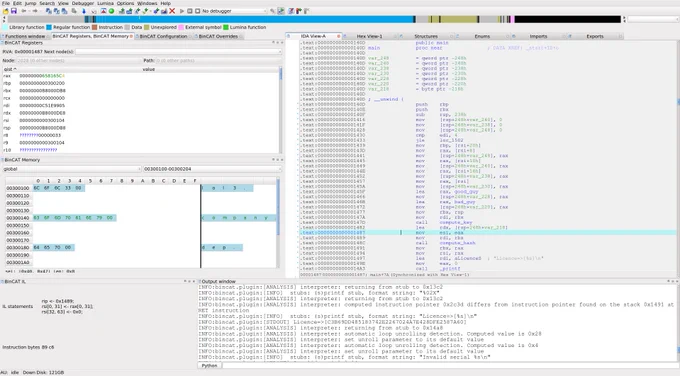The height and width of the screenshot is (376, 680).
Task: Click the Regular function legend color swatch
Action: point(49,27)
